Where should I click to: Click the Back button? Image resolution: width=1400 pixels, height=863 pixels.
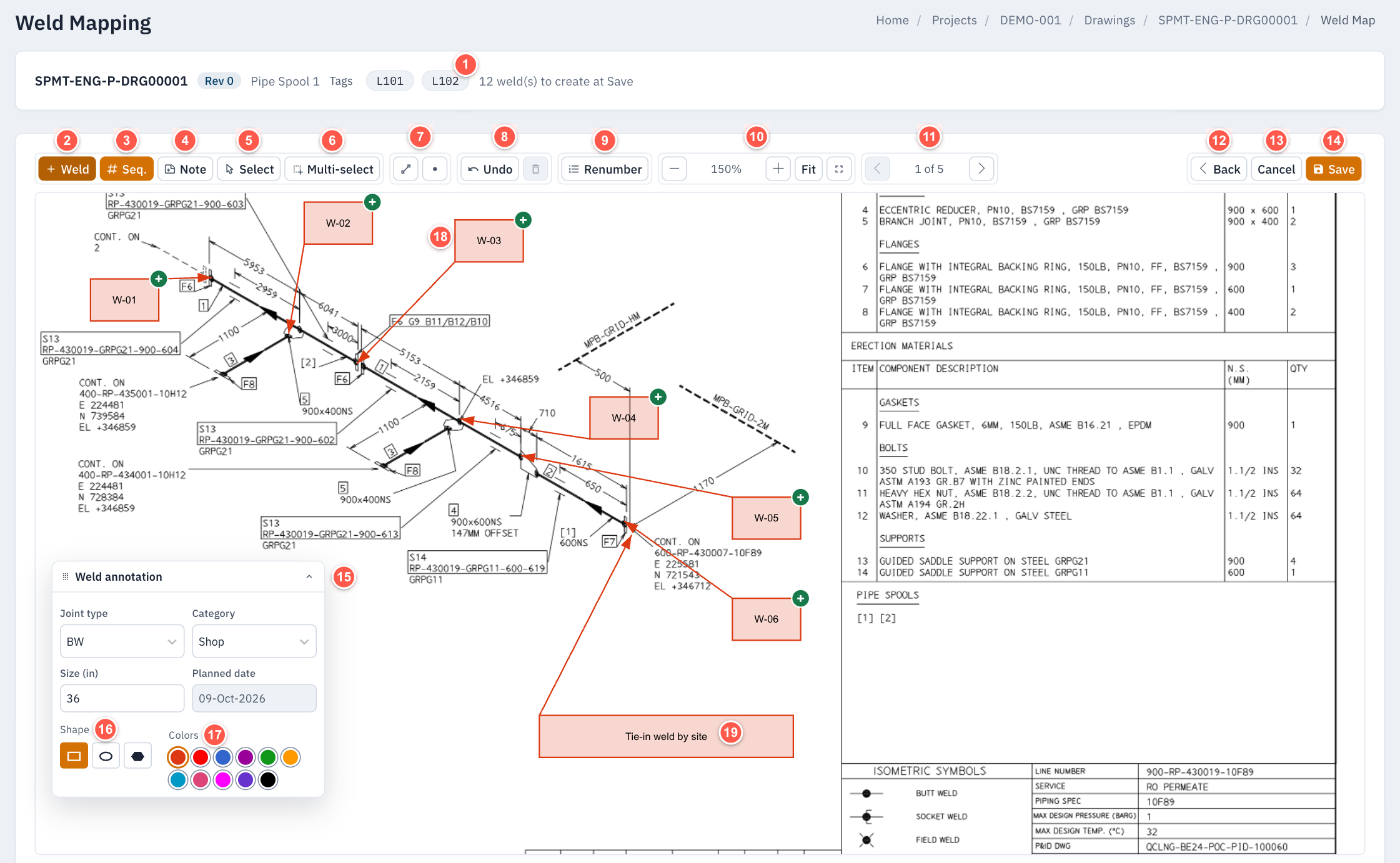point(1219,169)
